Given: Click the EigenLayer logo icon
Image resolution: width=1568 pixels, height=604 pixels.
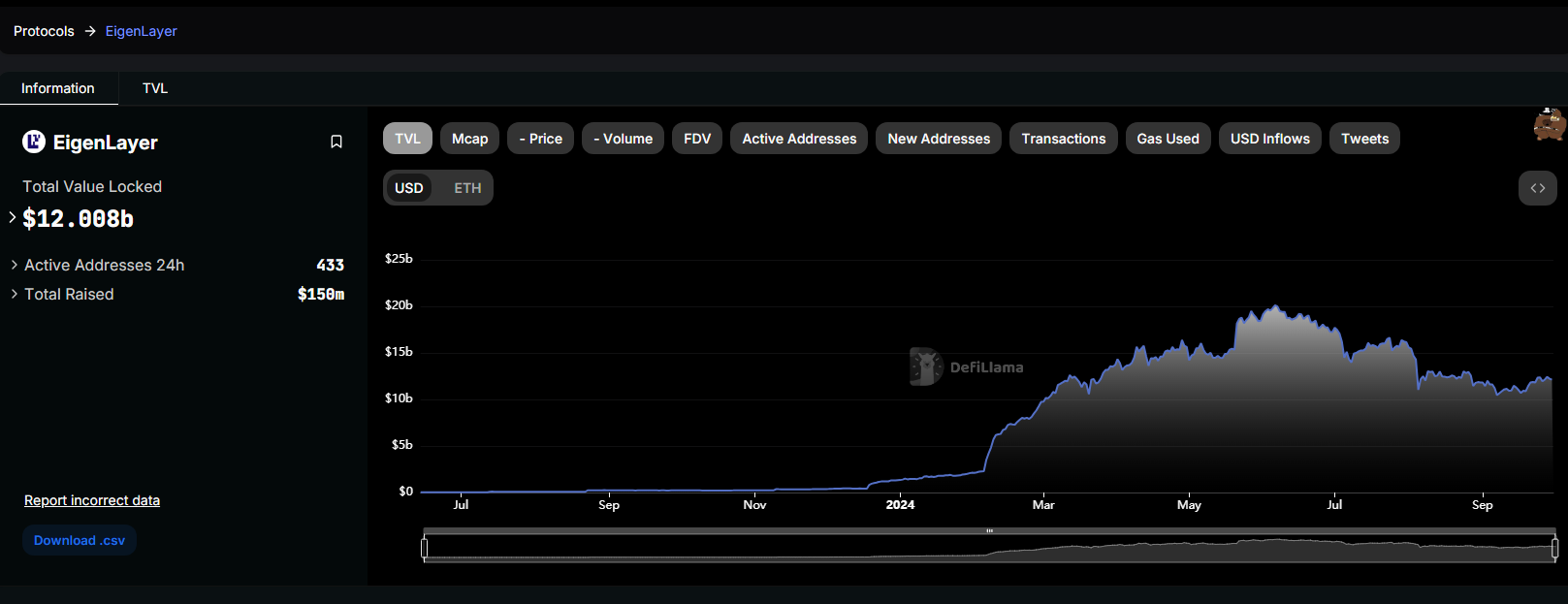Looking at the screenshot, I should [x=34, y=143].
